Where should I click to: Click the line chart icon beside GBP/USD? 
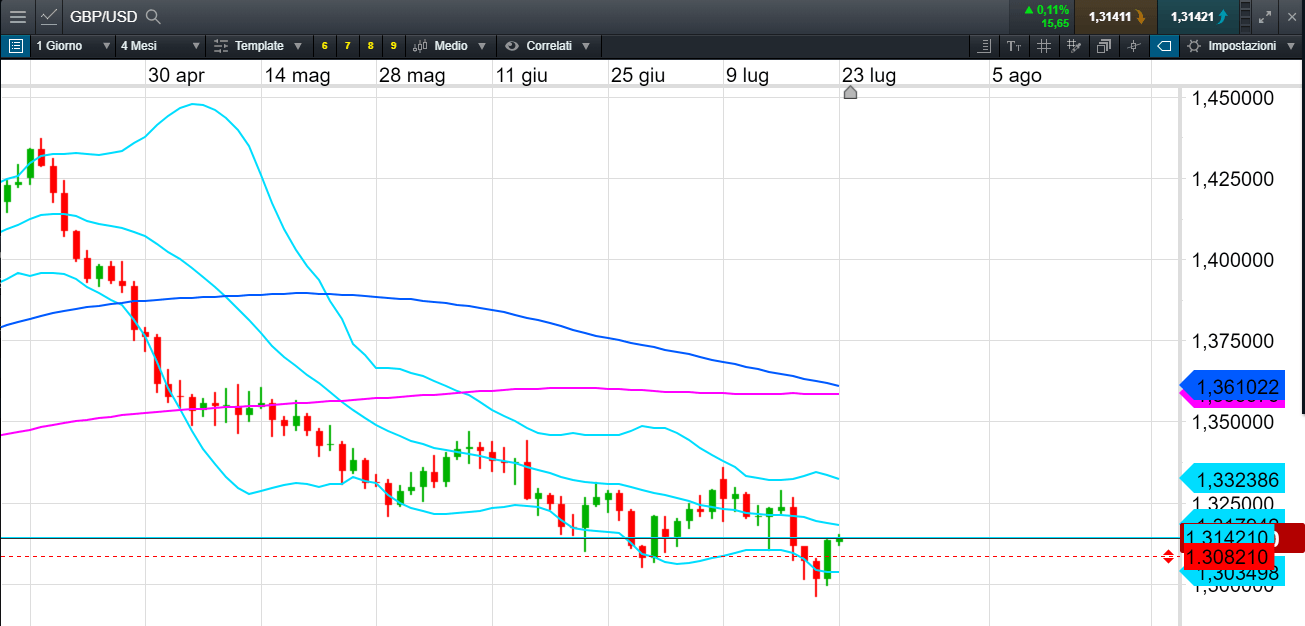pyautogui.click(x=48, y=16)
